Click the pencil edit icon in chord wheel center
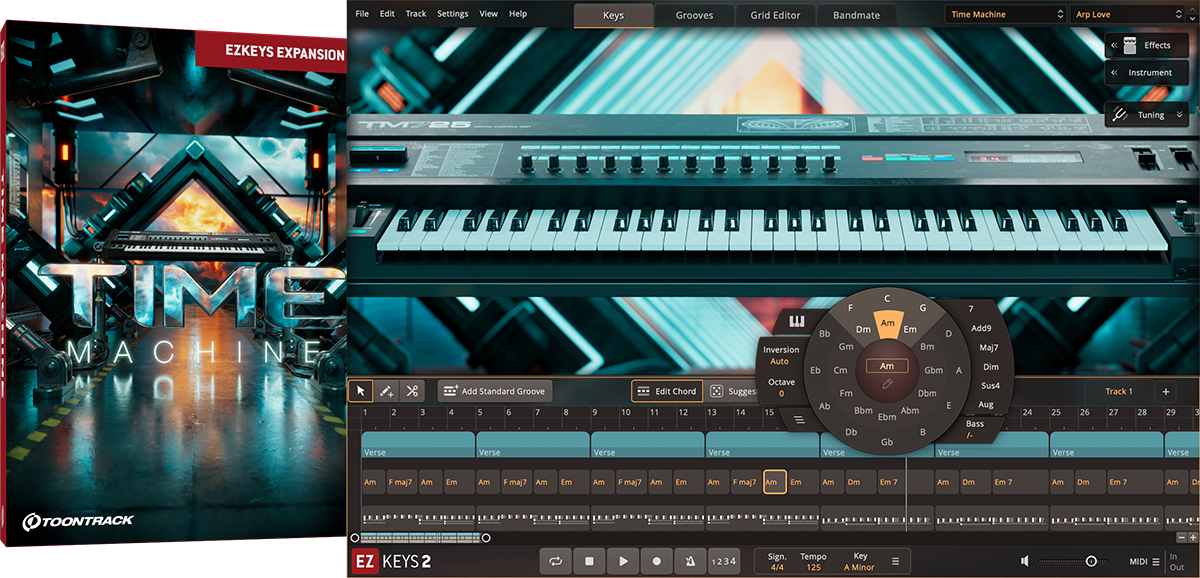The image size is (1200, 578). pos(887,384)
